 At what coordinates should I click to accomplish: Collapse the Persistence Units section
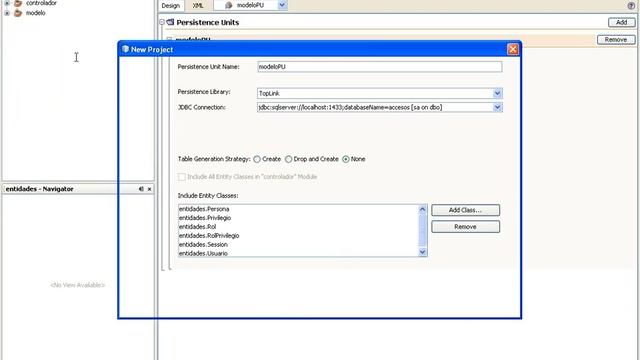(x=162, y=22)
